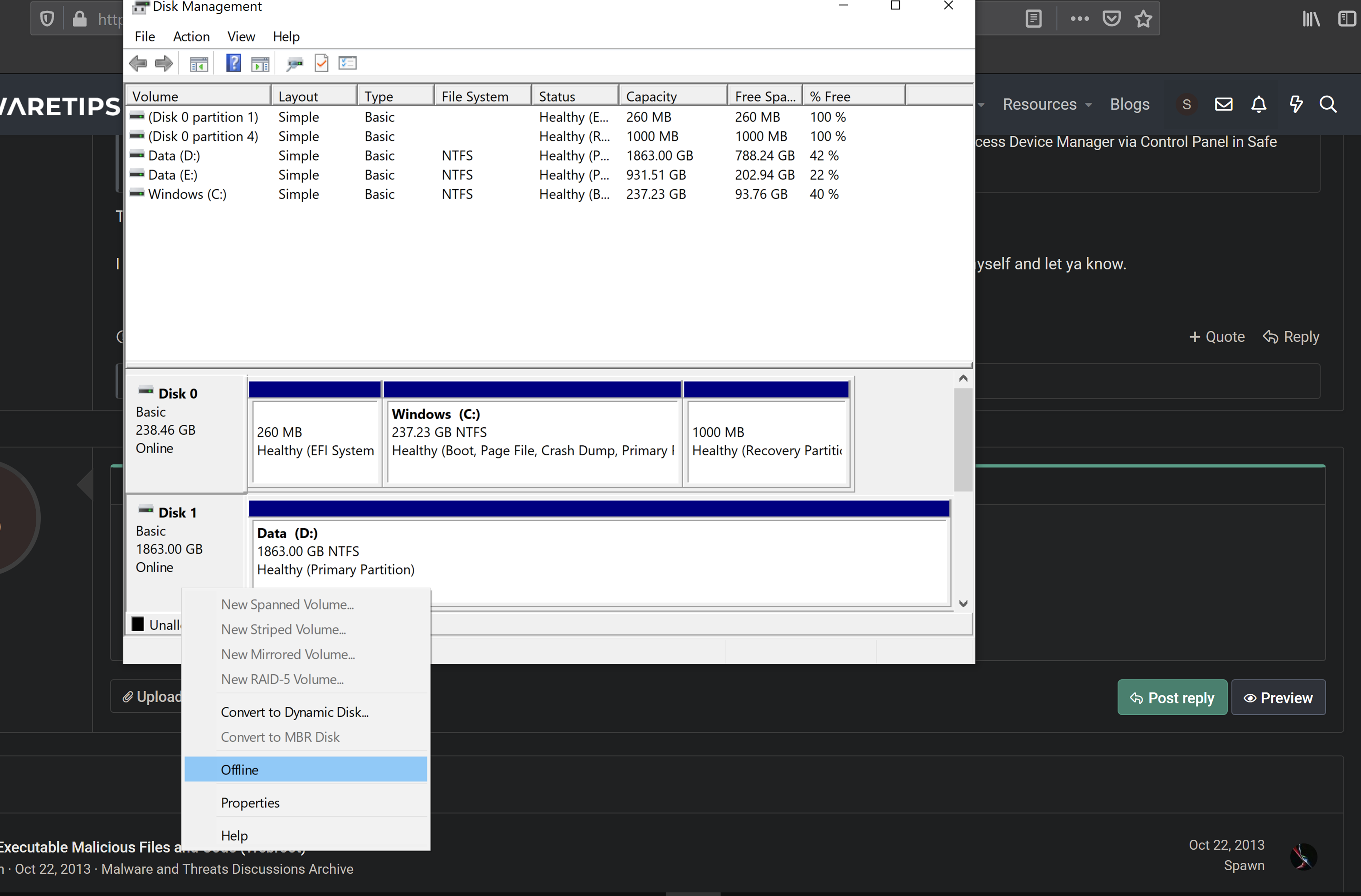This screenshot has width=1361, height=896.
Task: Click the Back arrow in Disk Management toolbar
Action: click(138, 63)
